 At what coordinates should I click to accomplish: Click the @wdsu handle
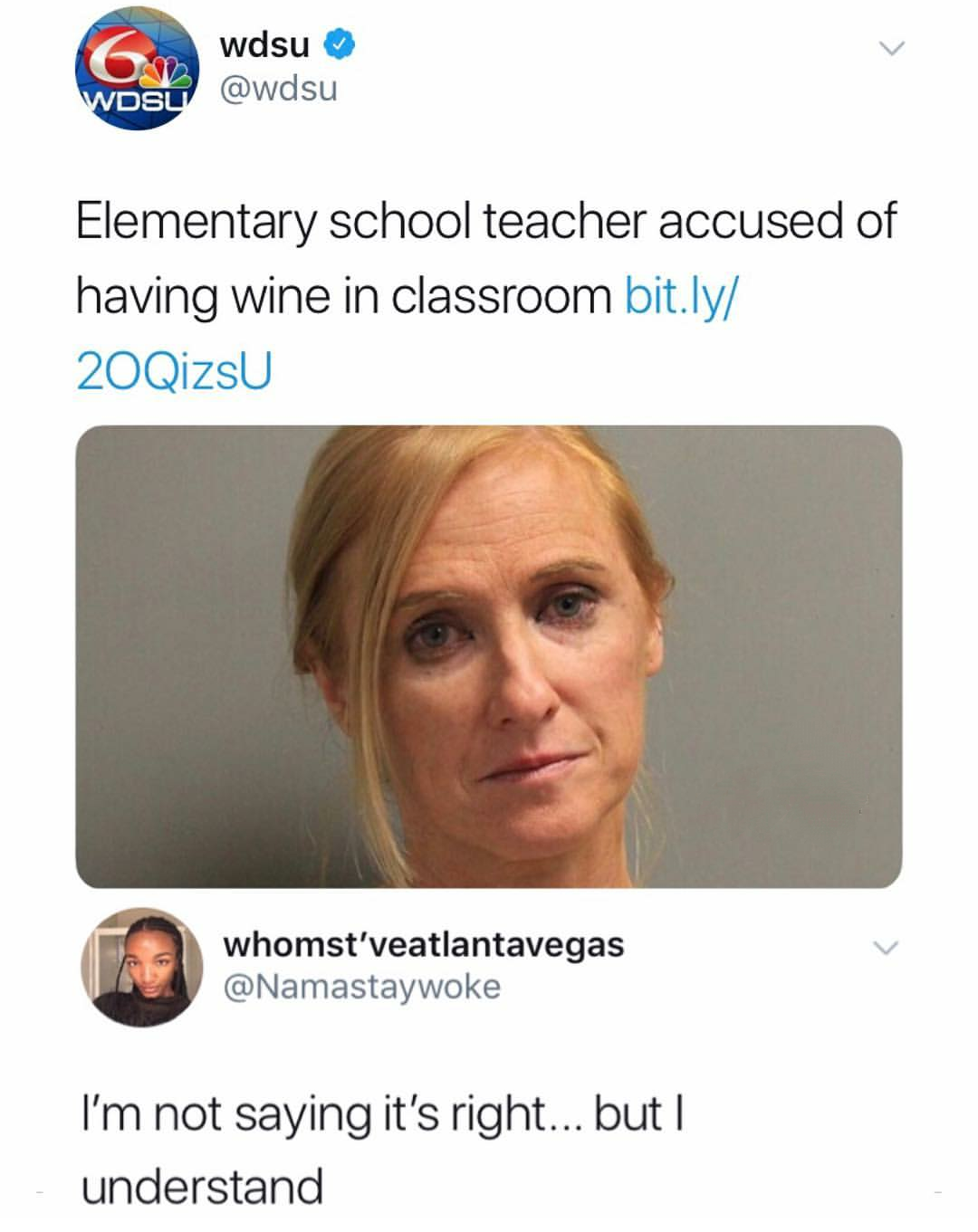click(279, 89)
